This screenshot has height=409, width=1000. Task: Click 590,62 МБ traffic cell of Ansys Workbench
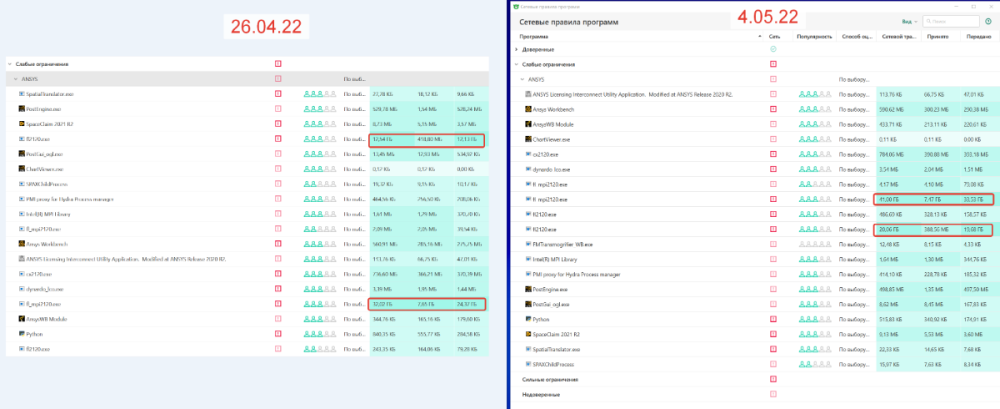click(897, 109)
